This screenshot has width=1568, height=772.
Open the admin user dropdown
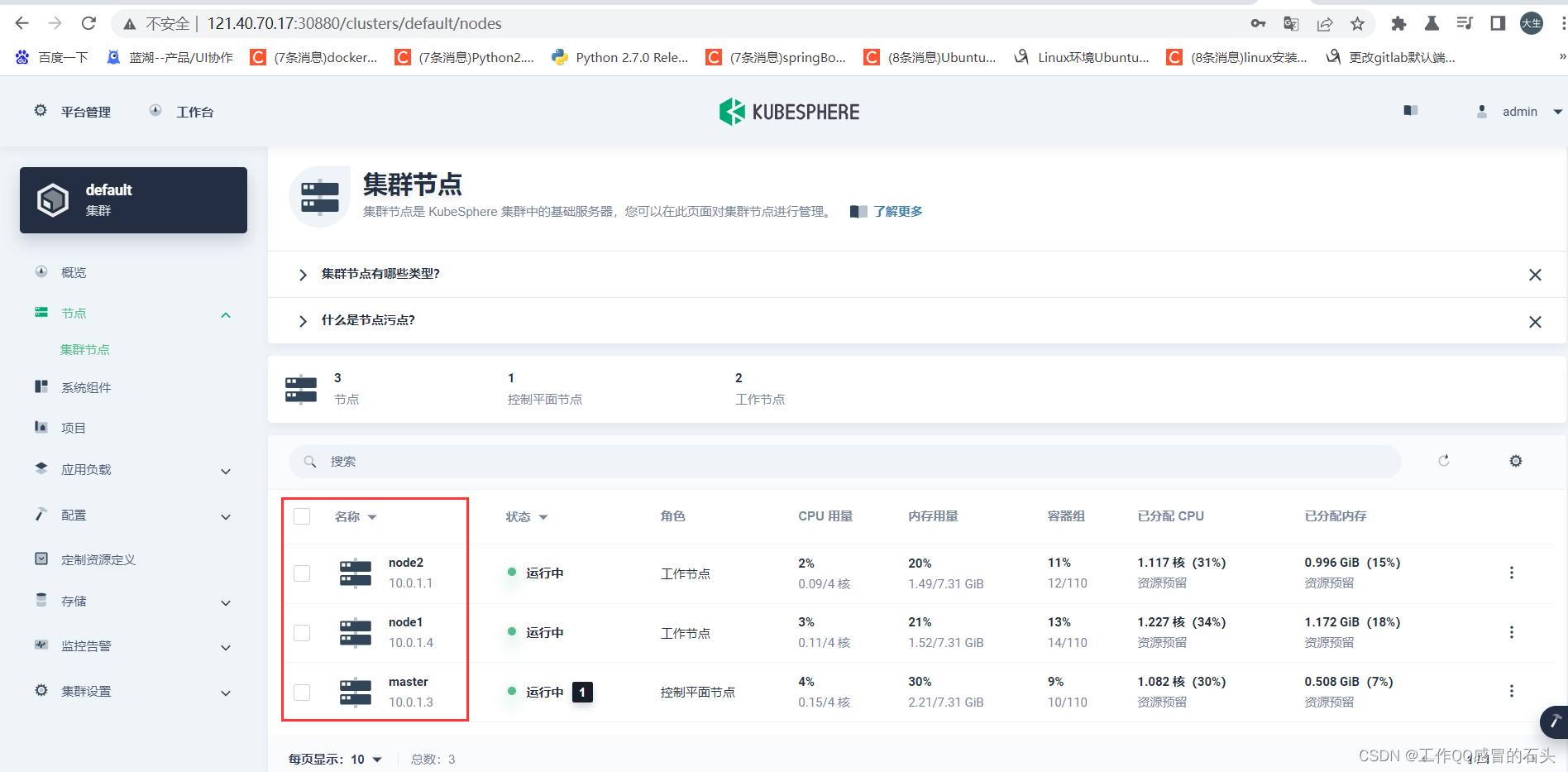[1520, 112]
